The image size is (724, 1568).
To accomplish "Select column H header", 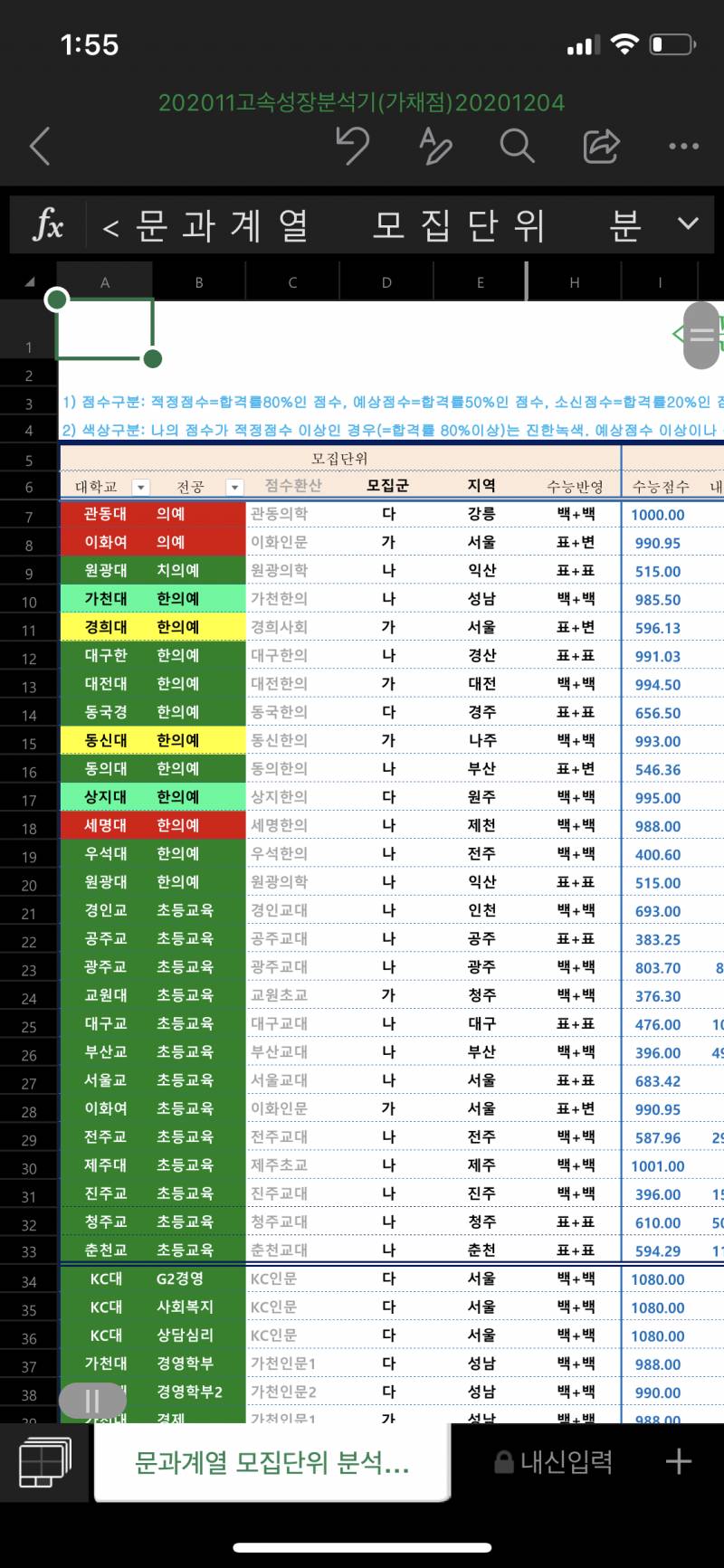I will (575, 282).
